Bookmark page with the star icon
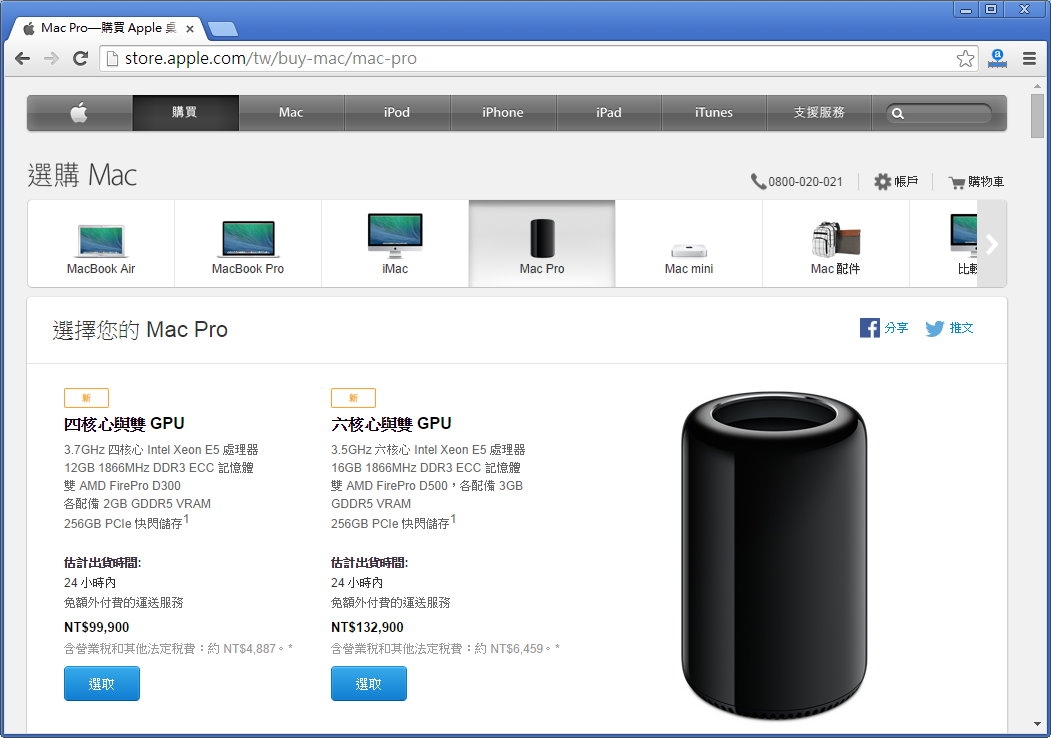The width and height of the screenshot is (1051, 738). point(965,58)
